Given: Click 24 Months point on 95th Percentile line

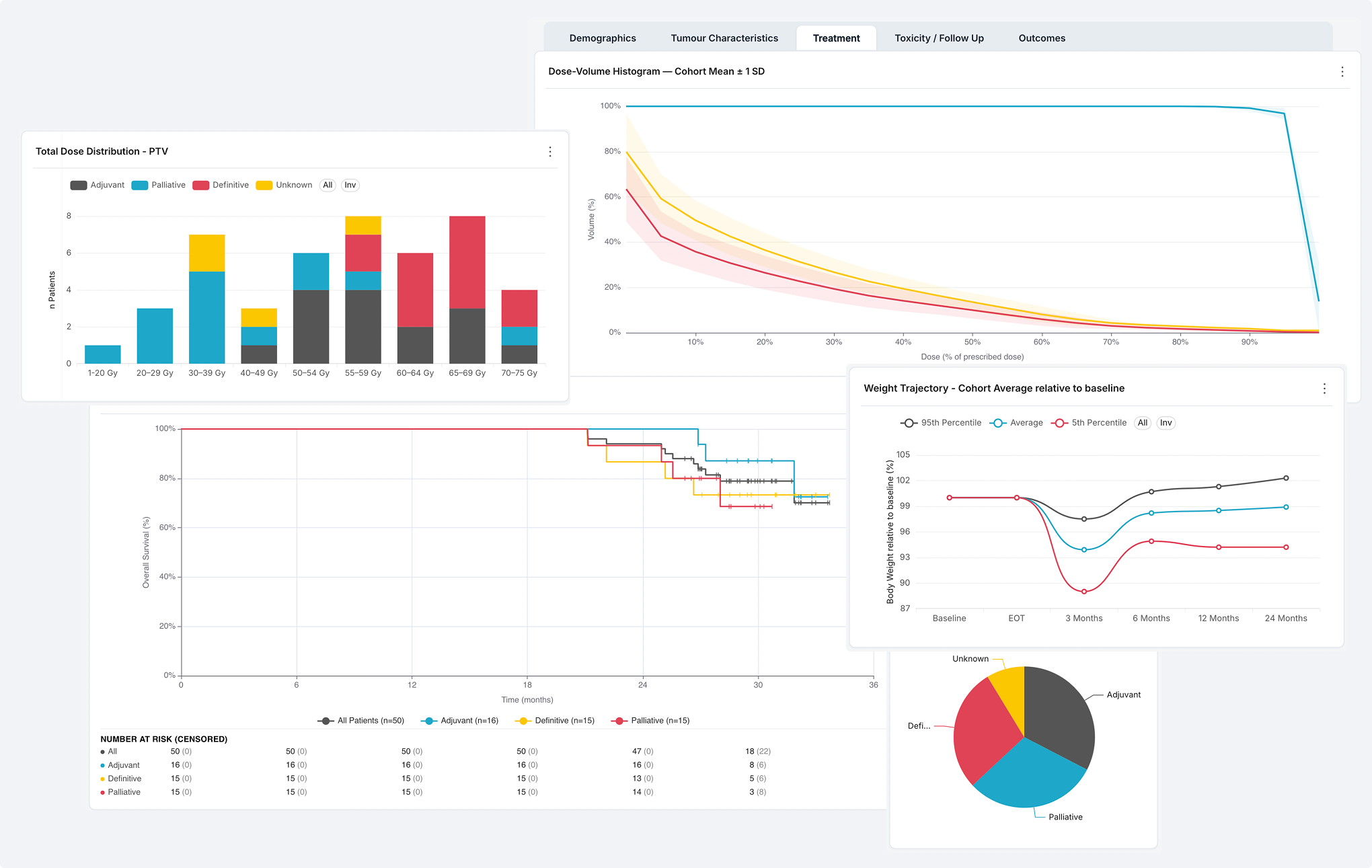Looking at the screenshot, I should tap(1286, 478).
